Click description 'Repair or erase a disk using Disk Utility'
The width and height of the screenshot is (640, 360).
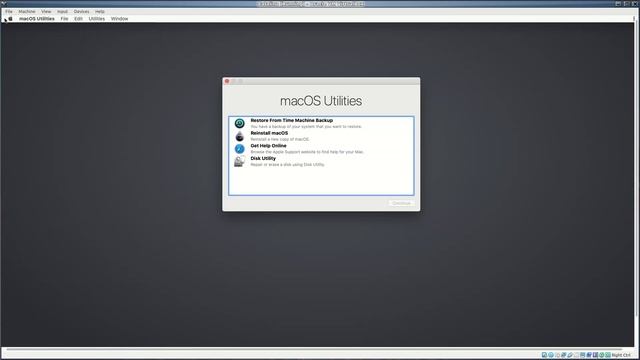[x=287, y=164]
